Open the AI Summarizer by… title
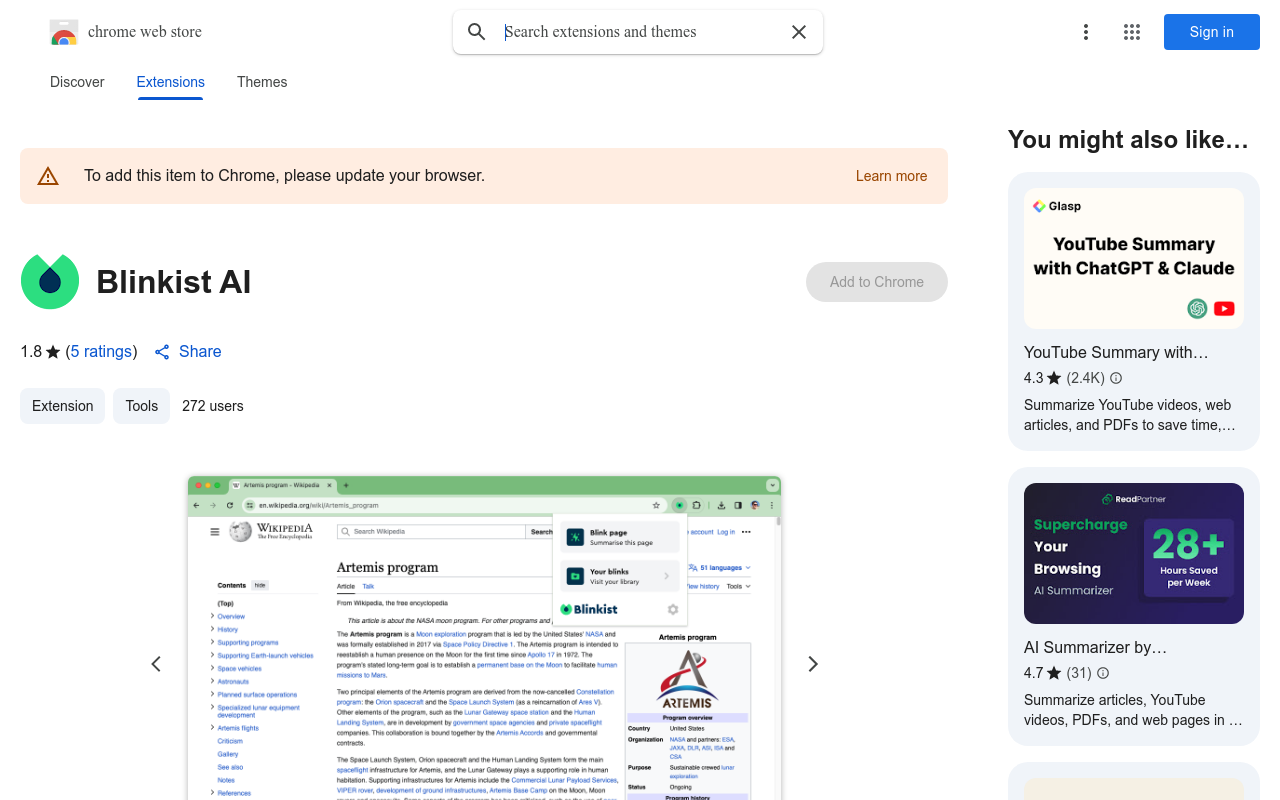 click(x=1095, y=647)
